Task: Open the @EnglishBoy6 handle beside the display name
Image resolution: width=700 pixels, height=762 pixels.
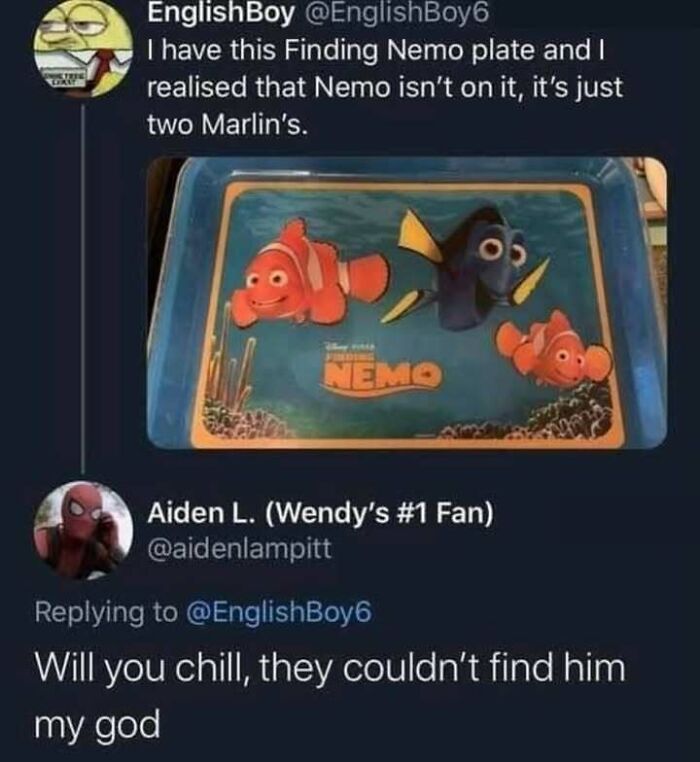Action: (x=396, y=14)
